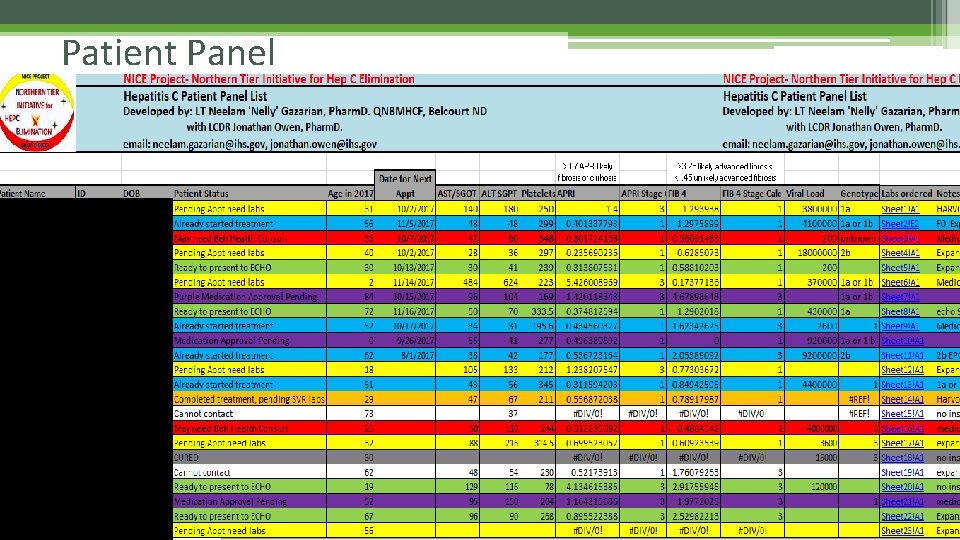Select the Date for Next Appt header
960x540 pixels.
coord(405,186)
